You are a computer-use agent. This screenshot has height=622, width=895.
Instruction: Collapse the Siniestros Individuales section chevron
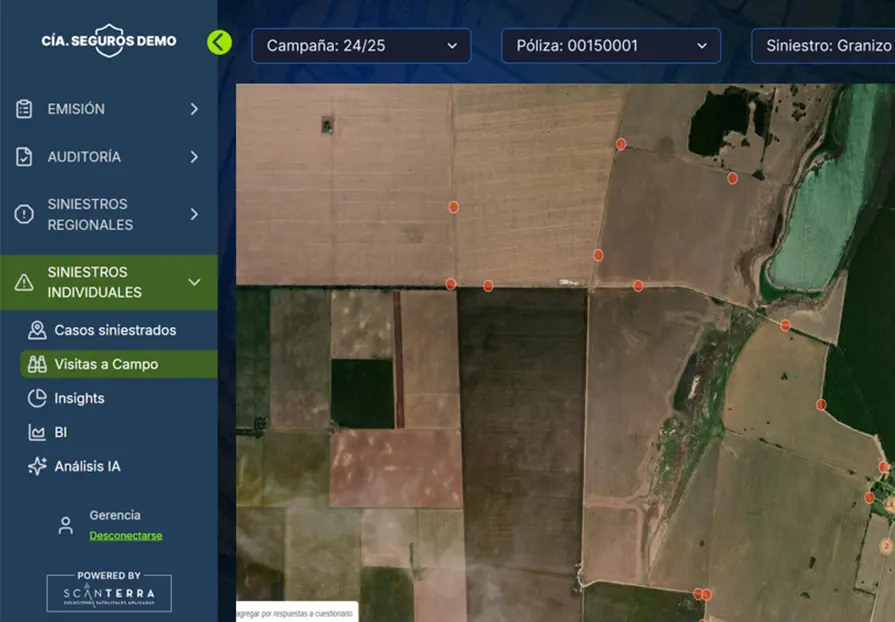(x=194, y=282)
